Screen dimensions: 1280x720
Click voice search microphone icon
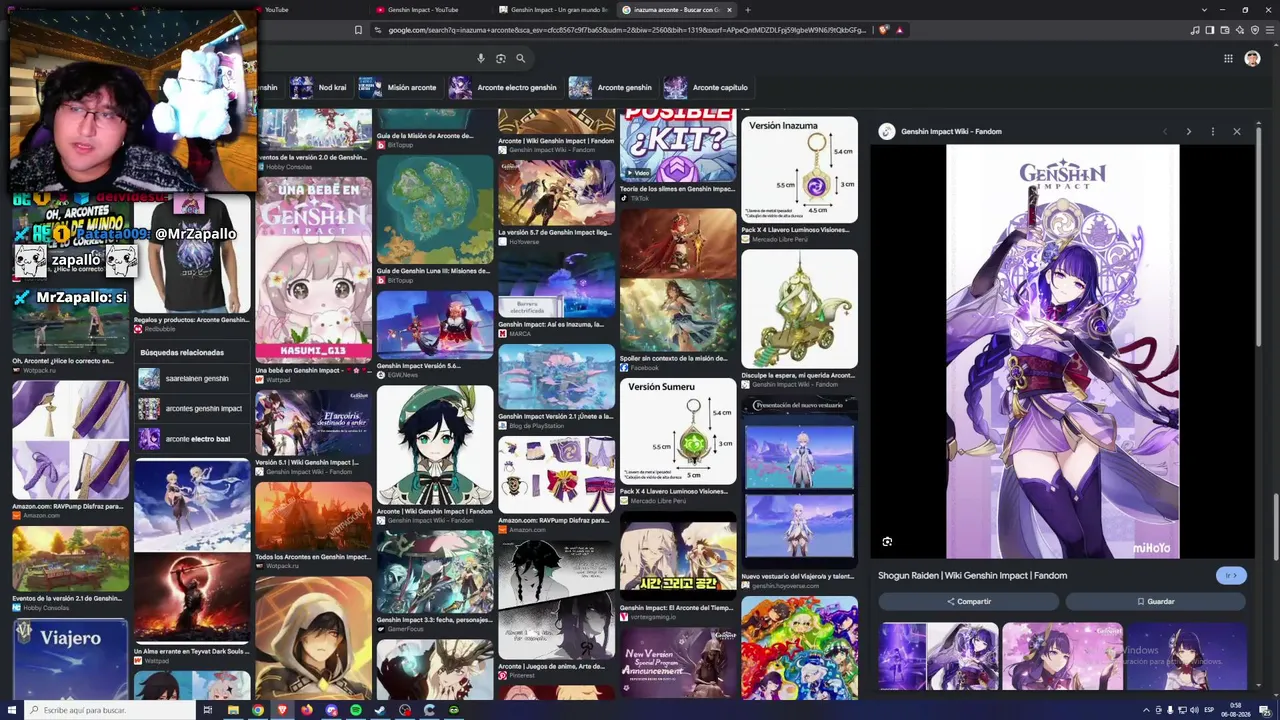[x=481, y=59]
